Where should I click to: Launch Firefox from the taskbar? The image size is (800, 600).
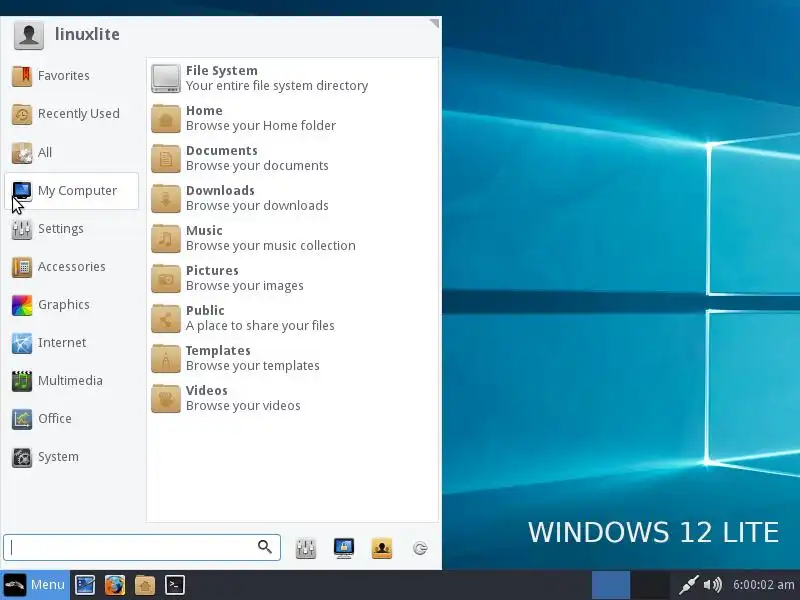click(x=115, y=585)
